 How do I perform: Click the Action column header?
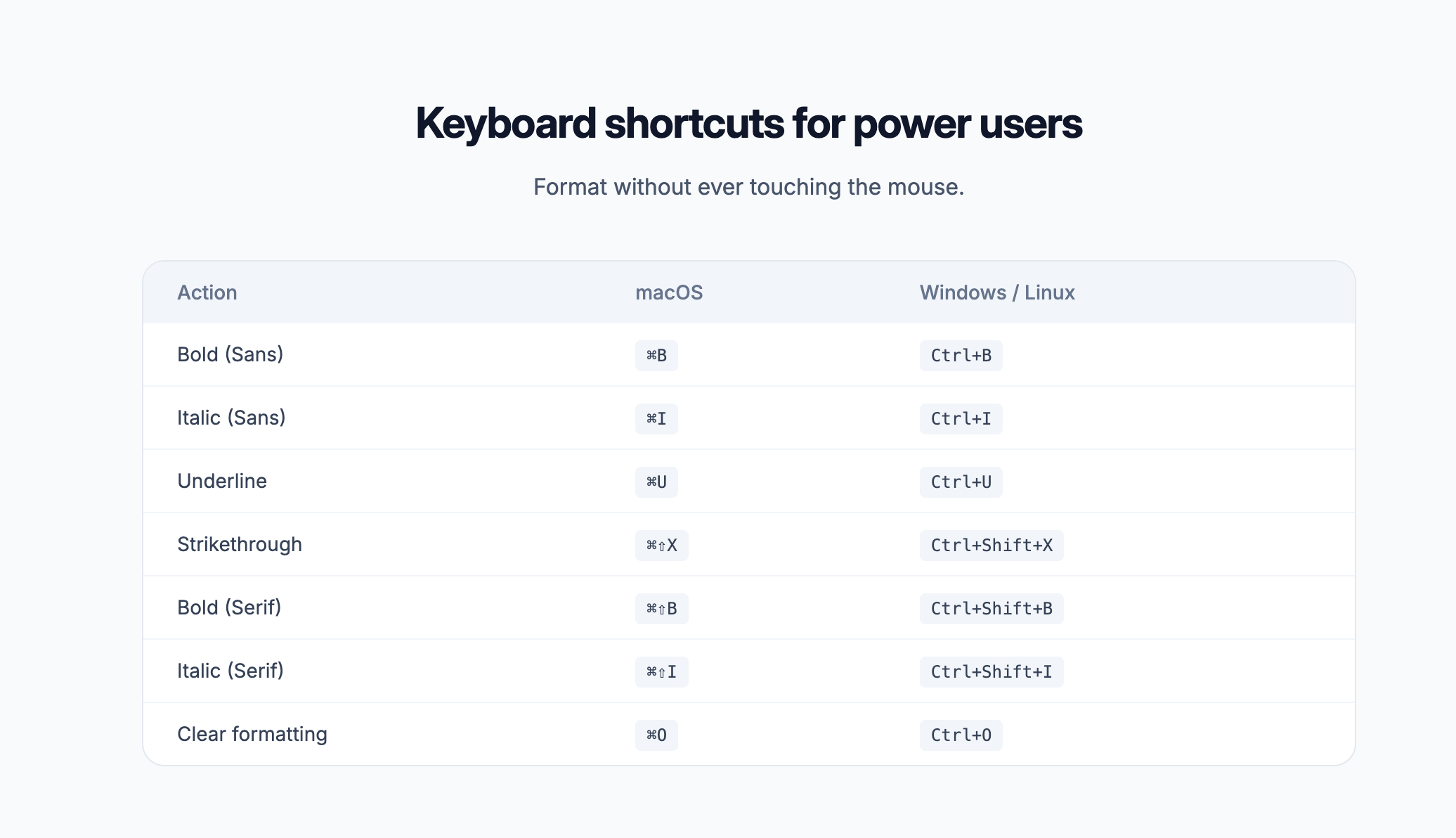point(207,292)
